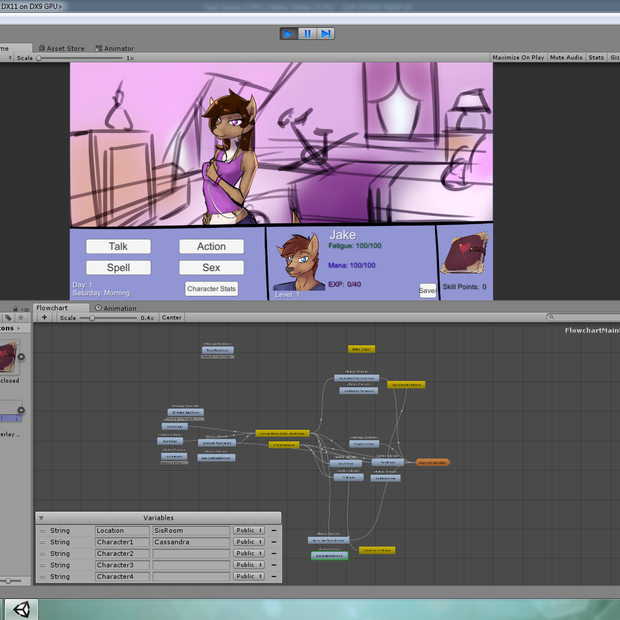Step forward one frame

click(325, 34)
